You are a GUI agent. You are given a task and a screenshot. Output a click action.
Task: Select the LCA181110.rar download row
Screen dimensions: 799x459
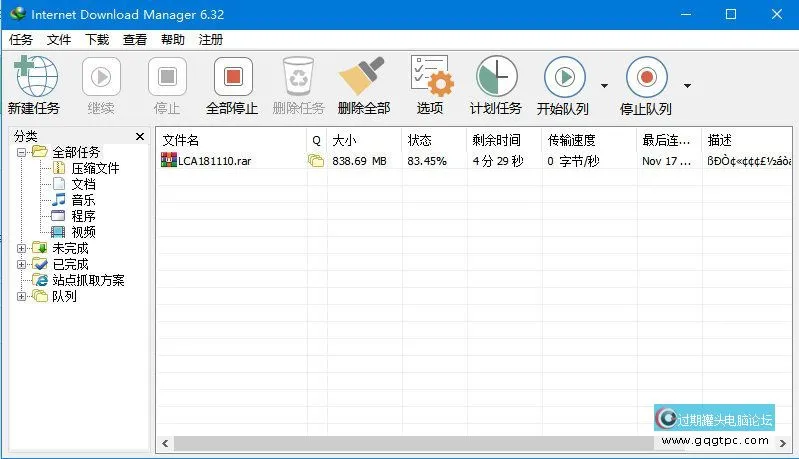pos(474,161)
